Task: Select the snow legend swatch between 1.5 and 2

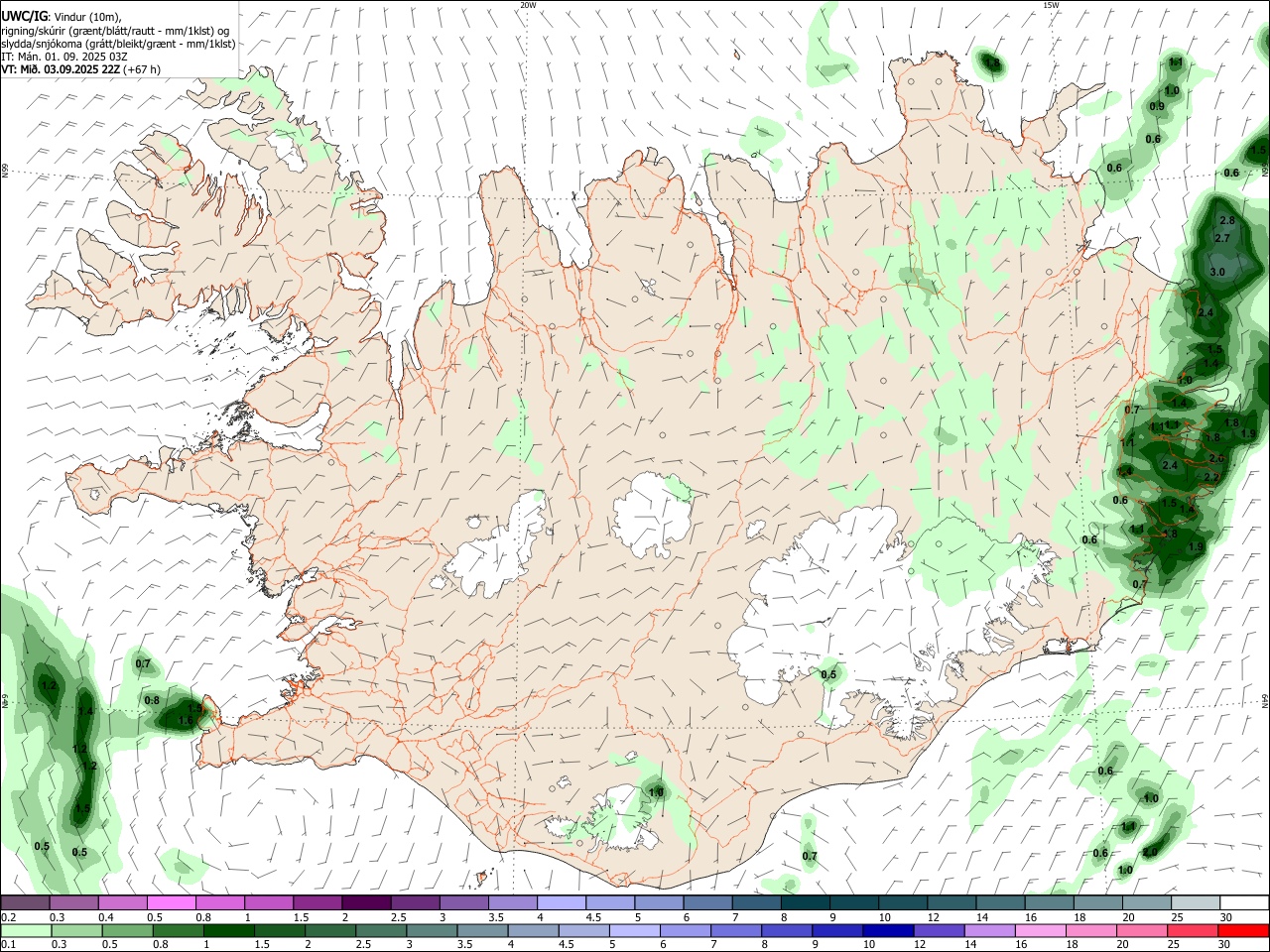Action: (x=317, y=902)
